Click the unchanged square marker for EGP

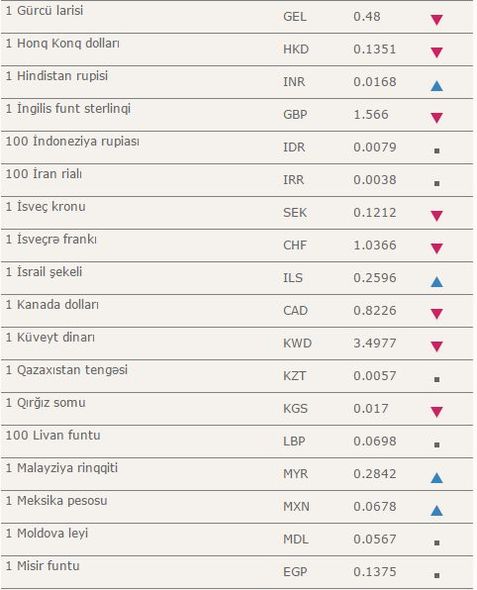pos(437,575)
